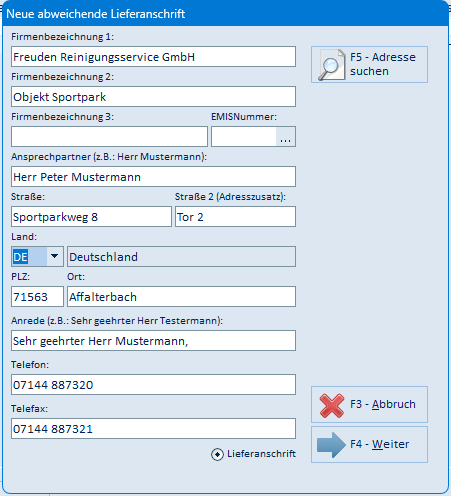The image size is (451, 496).
Task: Focus the Firmenbezeichnung 1 field
Action: coord(153,57)
